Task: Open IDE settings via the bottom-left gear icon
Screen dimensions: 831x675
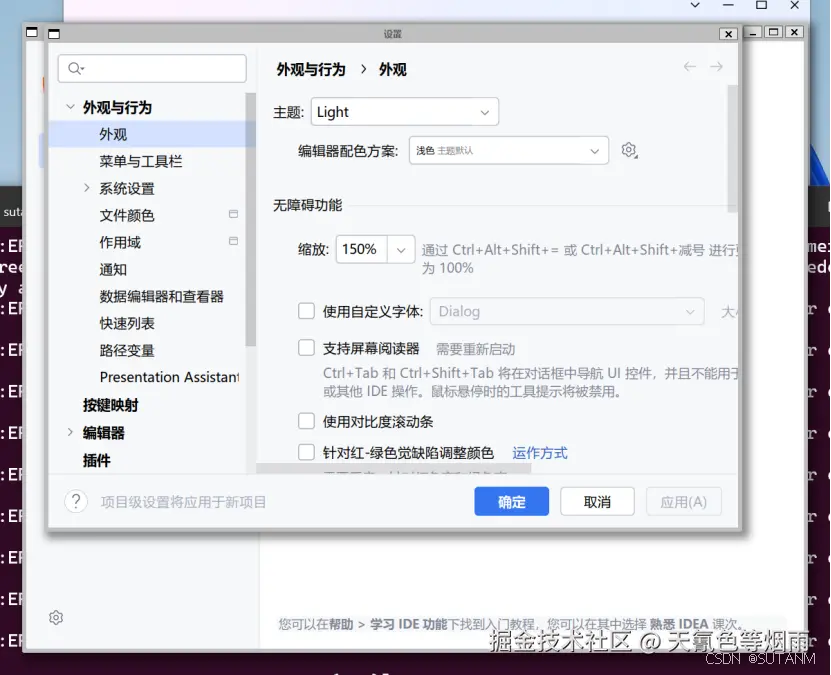Action: tap(56, 617)
